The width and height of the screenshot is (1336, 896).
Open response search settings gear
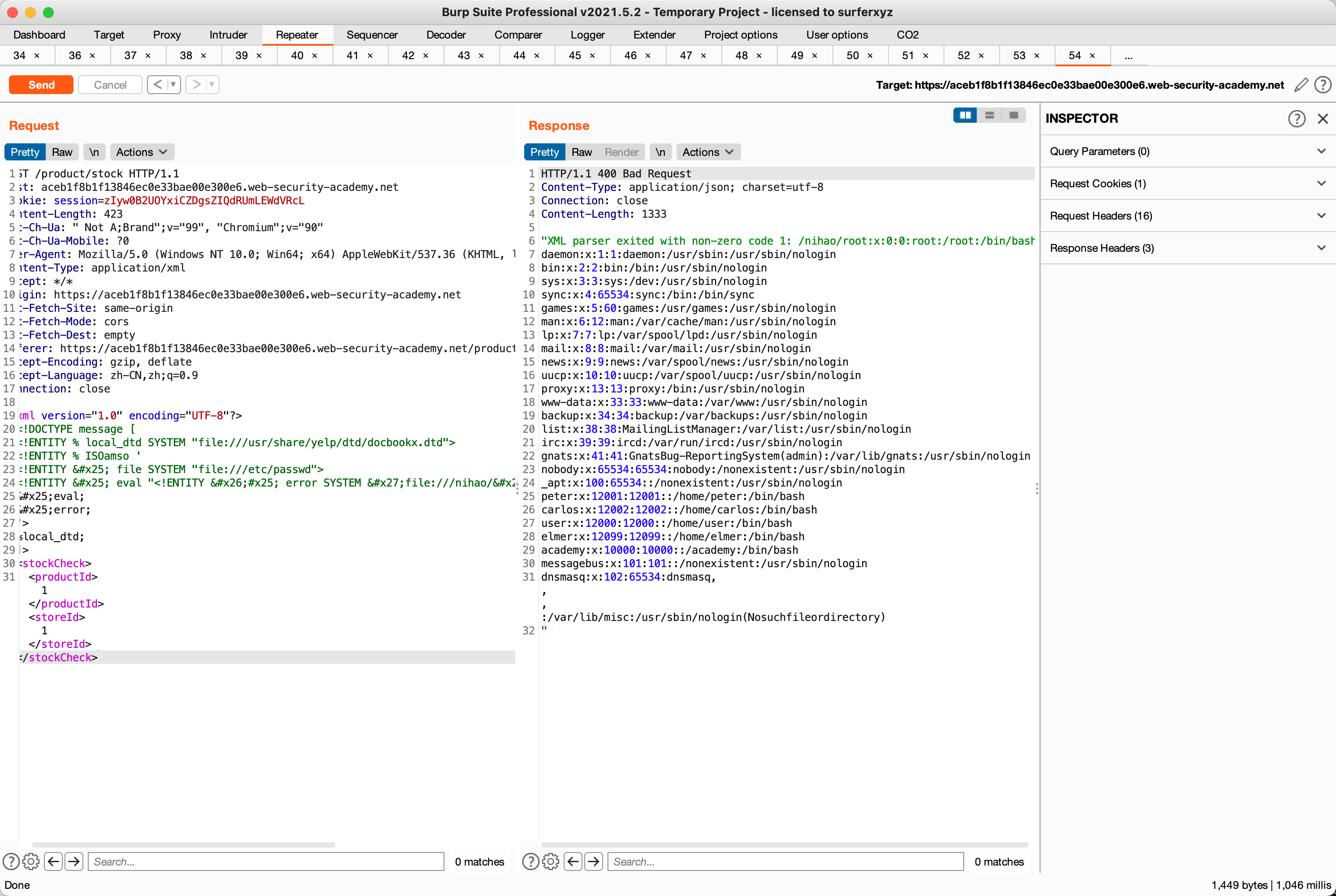[x=550, y=861]
